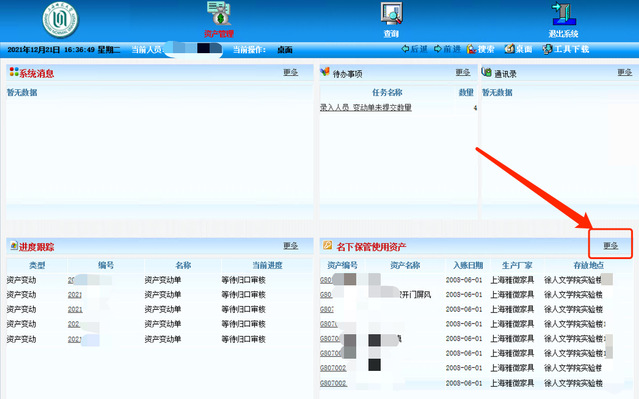
Task: Click the 退出系统 exit system icon
Action: tap(563, 20)
